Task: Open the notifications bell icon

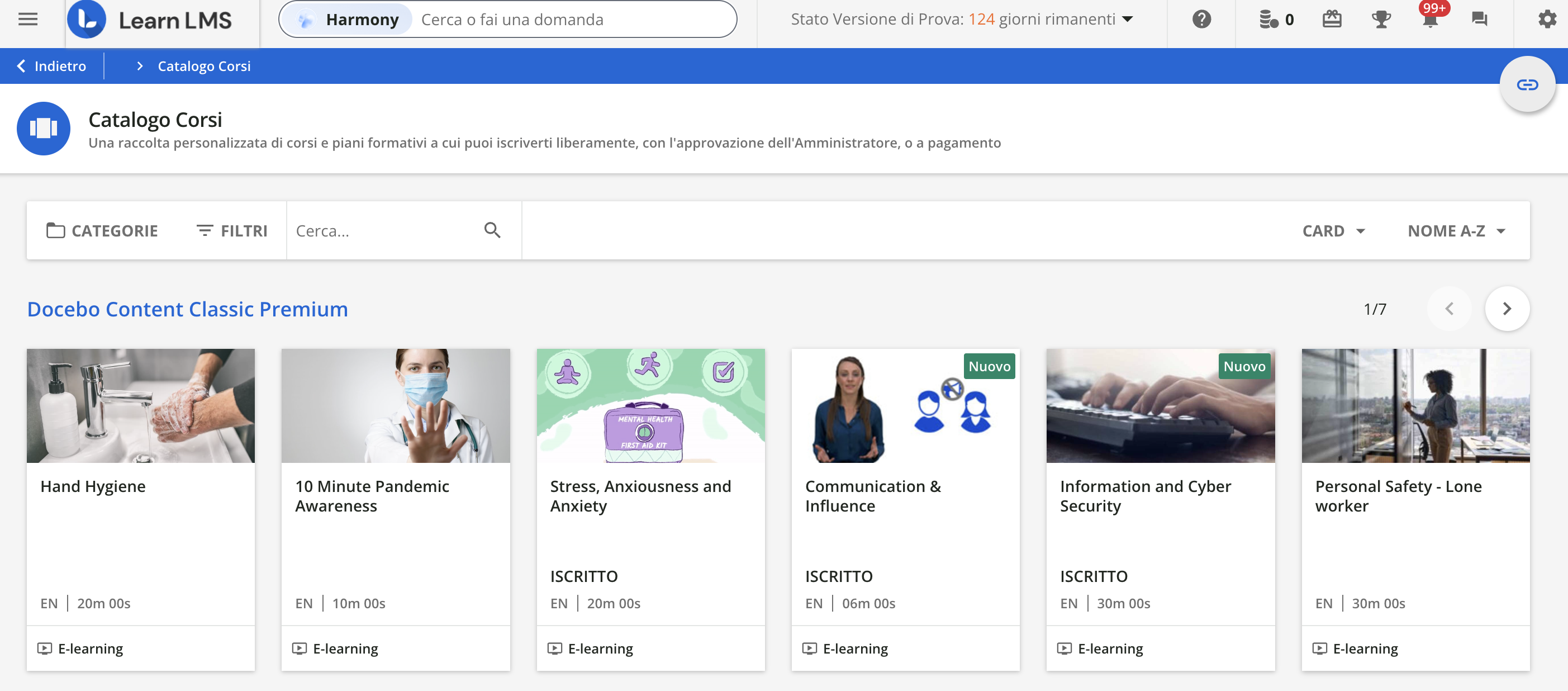Action: [1430, 20]
